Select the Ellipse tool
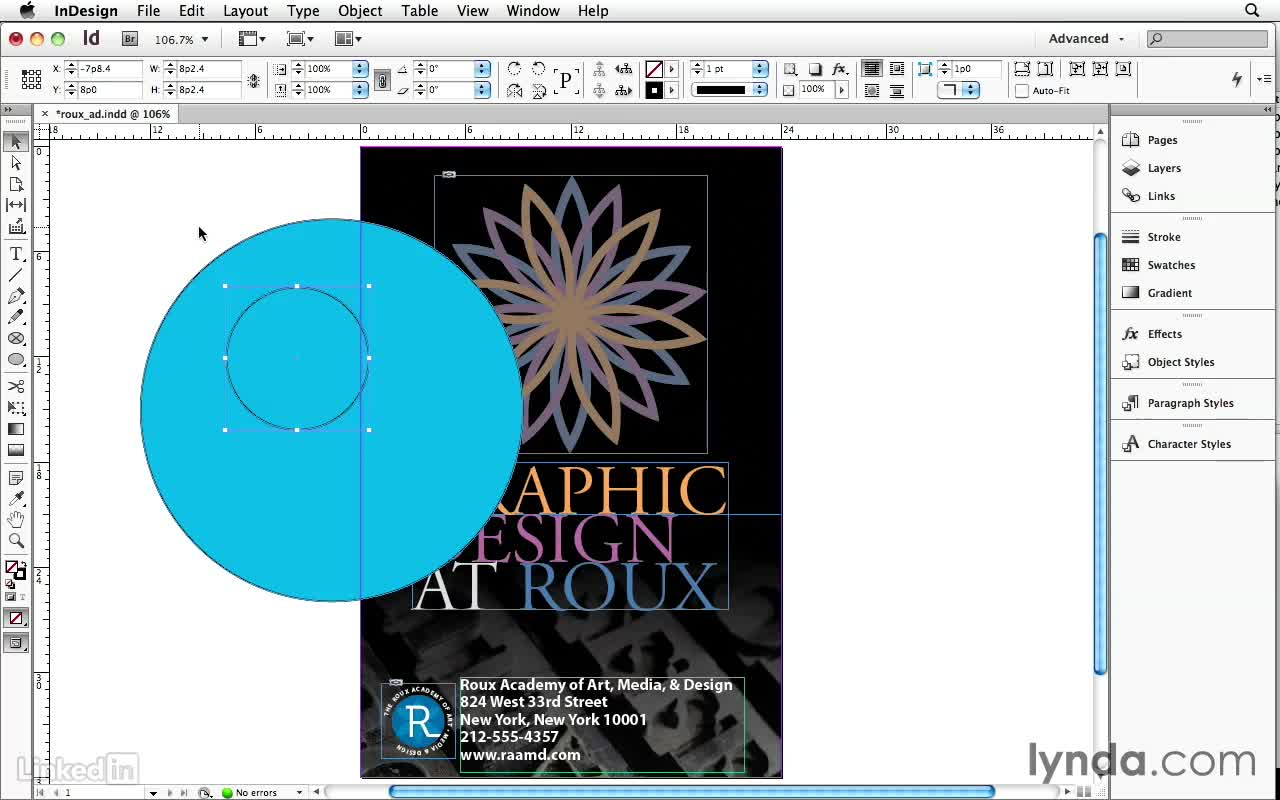The image size is (1280, 800). 16,359
